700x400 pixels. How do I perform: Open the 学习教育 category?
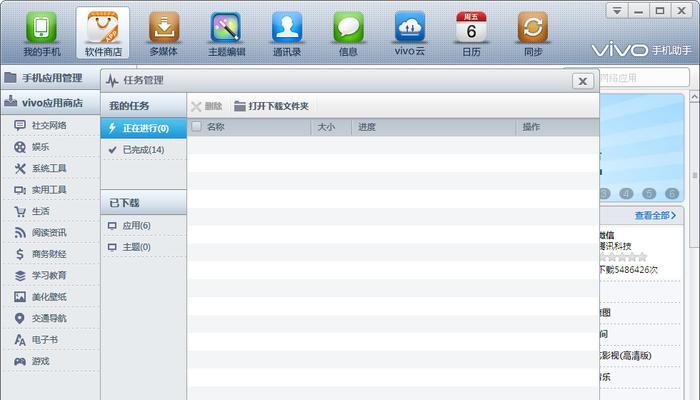pyautogui.click(x=50, y=275)
